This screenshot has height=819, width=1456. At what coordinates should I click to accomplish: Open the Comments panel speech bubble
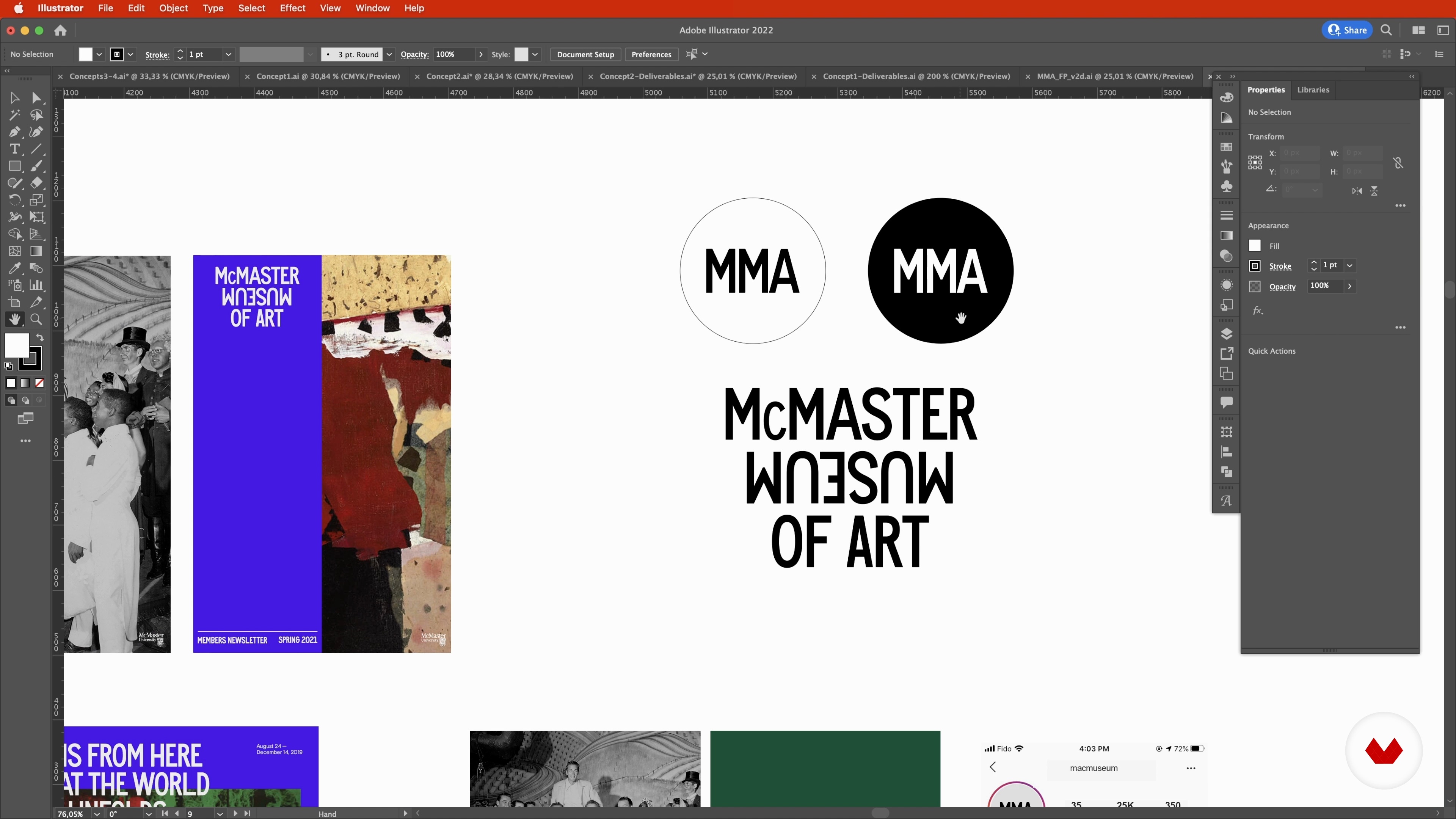tap(1227, 402)
